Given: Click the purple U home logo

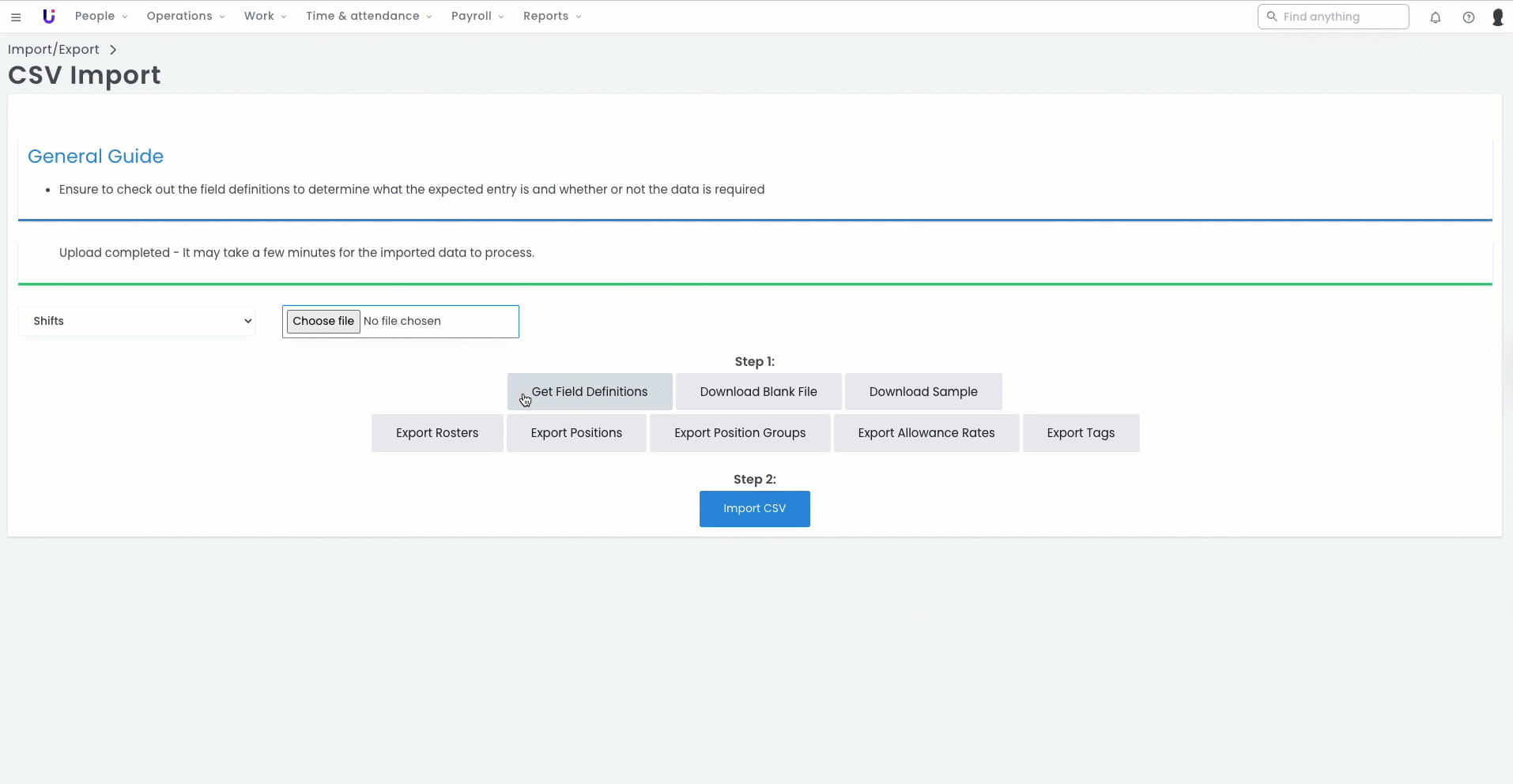Looking at the screenshot, I should [x=49, y=17].
